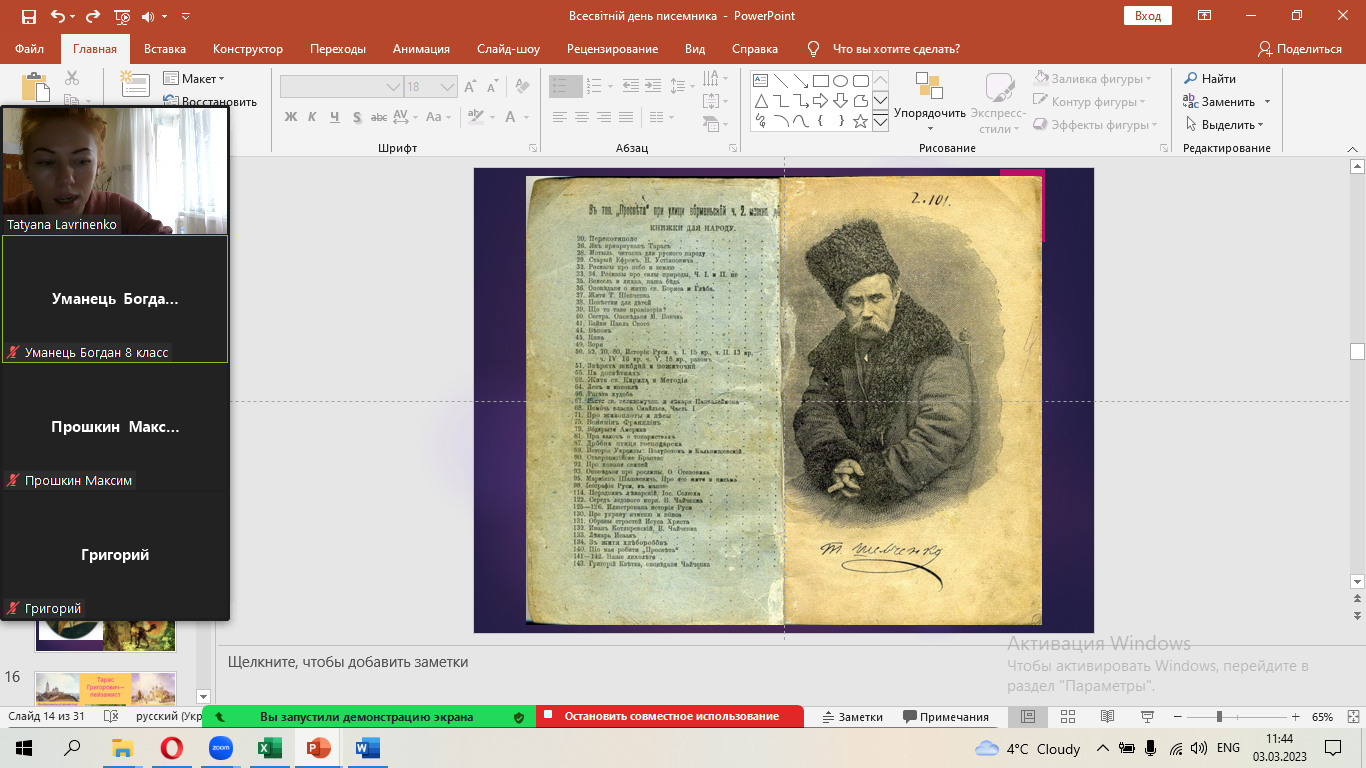
Task: Switch to the Вставка tab
Action: (x=165, y=49)
